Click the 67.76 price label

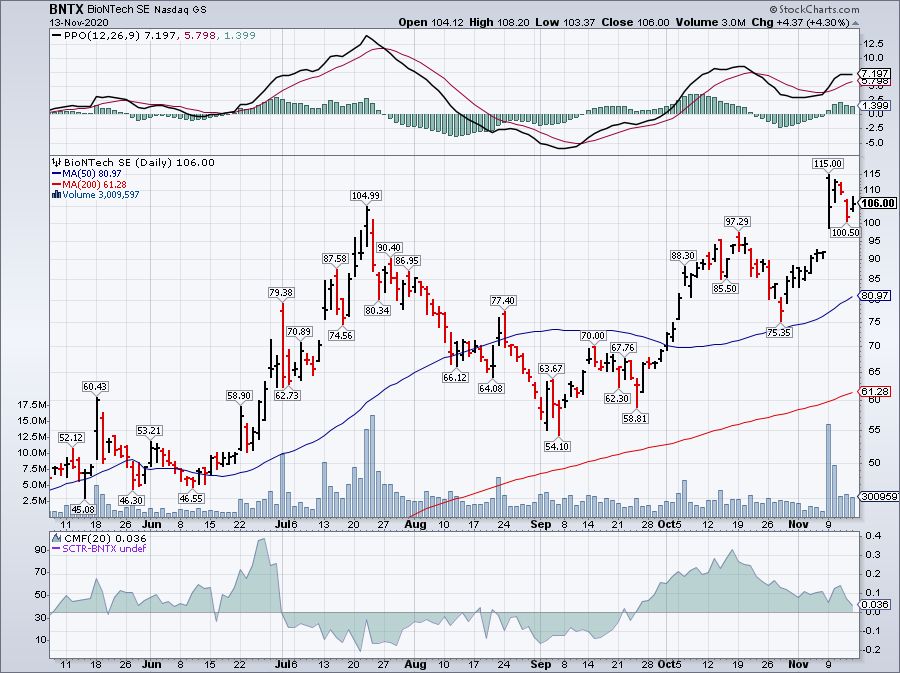point(623,348)
